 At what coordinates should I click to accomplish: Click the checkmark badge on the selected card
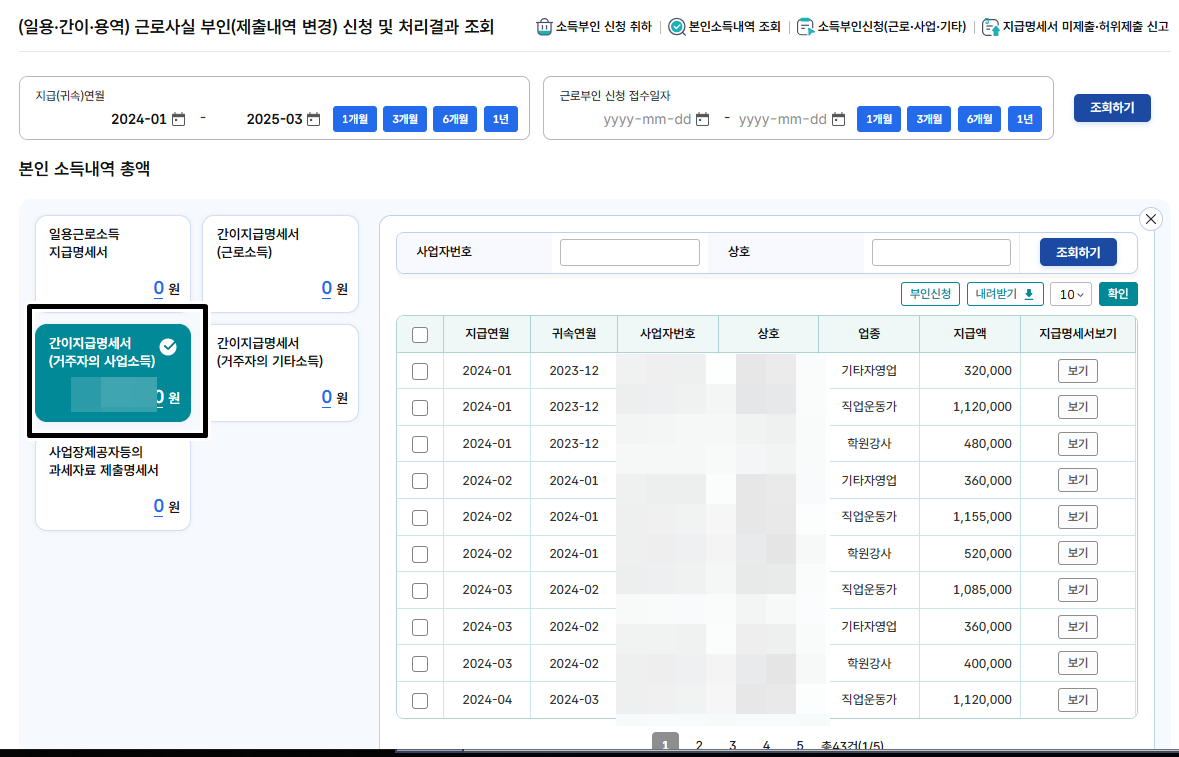(168, 348)
